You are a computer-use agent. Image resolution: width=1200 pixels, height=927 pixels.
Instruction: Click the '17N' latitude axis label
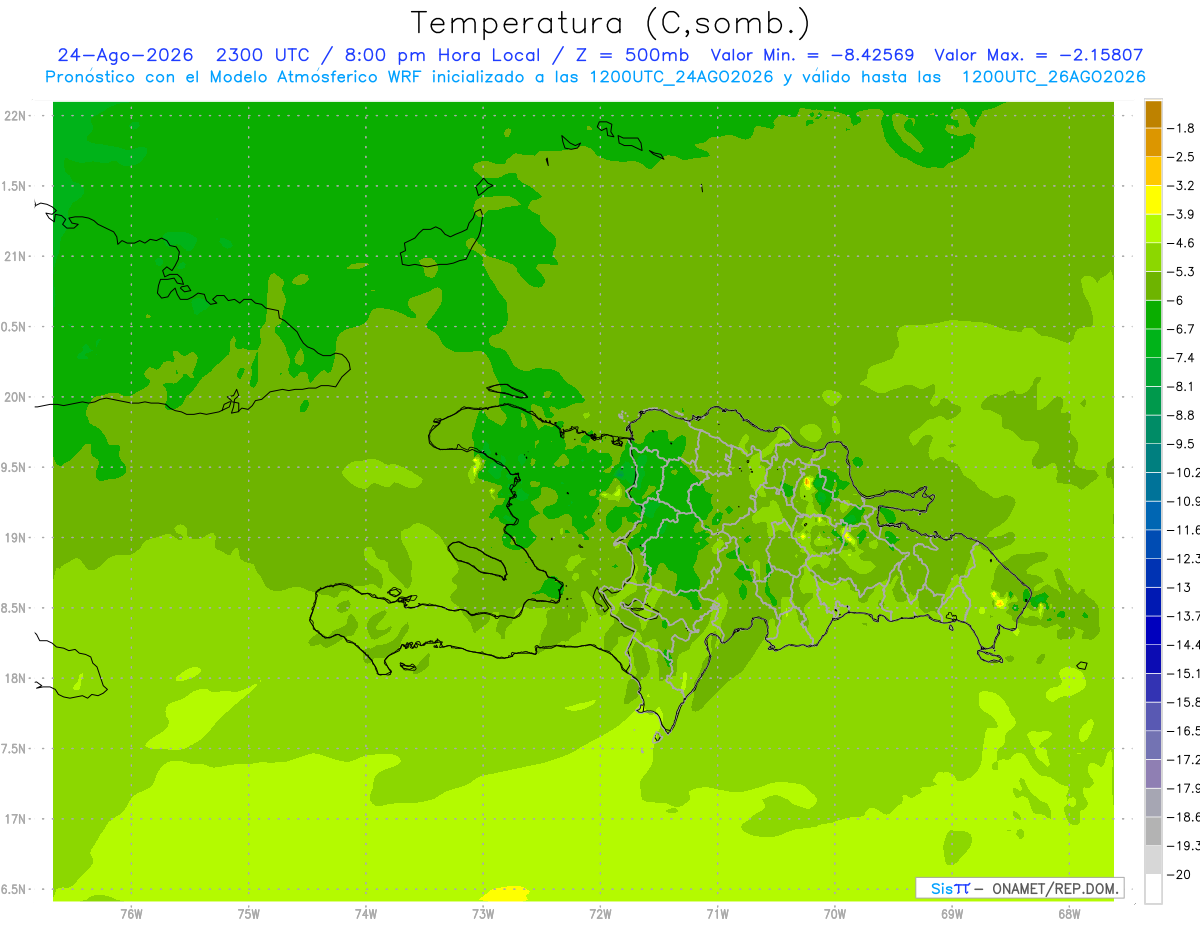[17, 820]
